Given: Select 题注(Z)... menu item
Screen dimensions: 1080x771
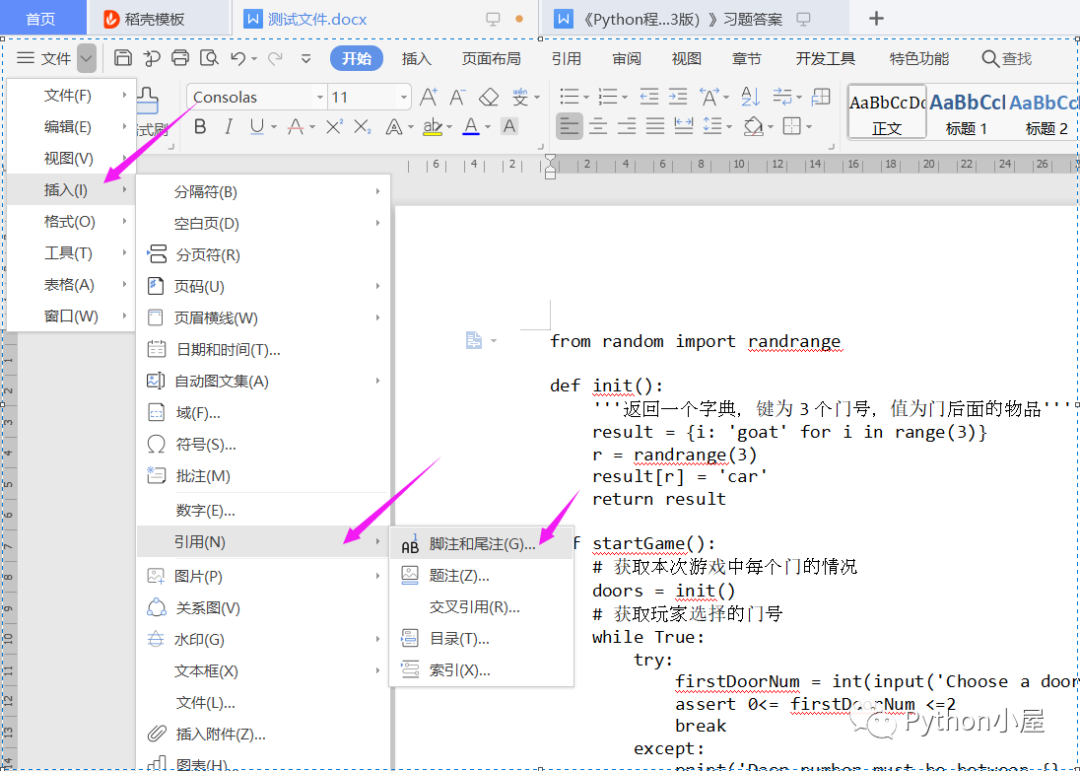Looking at the screenshot, I should (481, 575).
